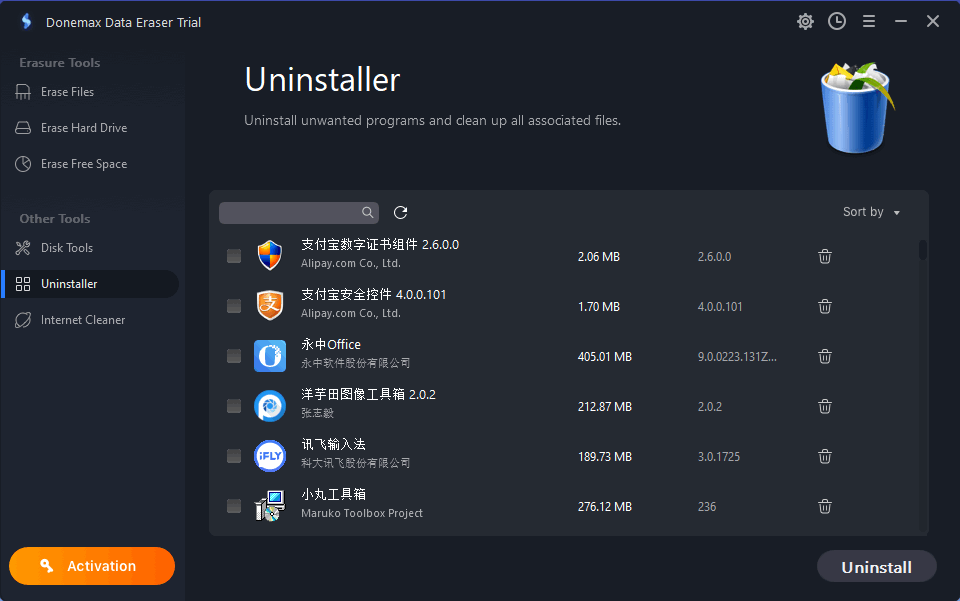Open the hamburger menu icon
Image resolution: width=960 pixels, height=601 pixels.
(869, 21)
